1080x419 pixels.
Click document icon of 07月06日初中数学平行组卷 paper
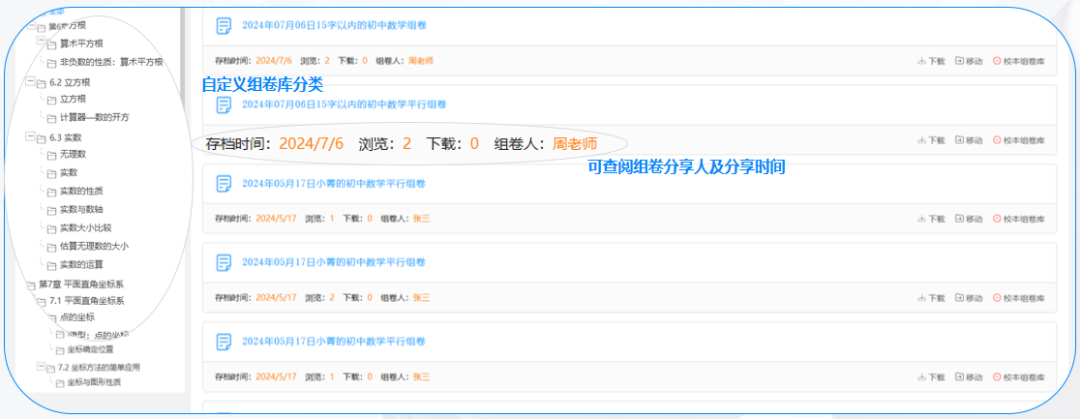(x=223, y=105)
